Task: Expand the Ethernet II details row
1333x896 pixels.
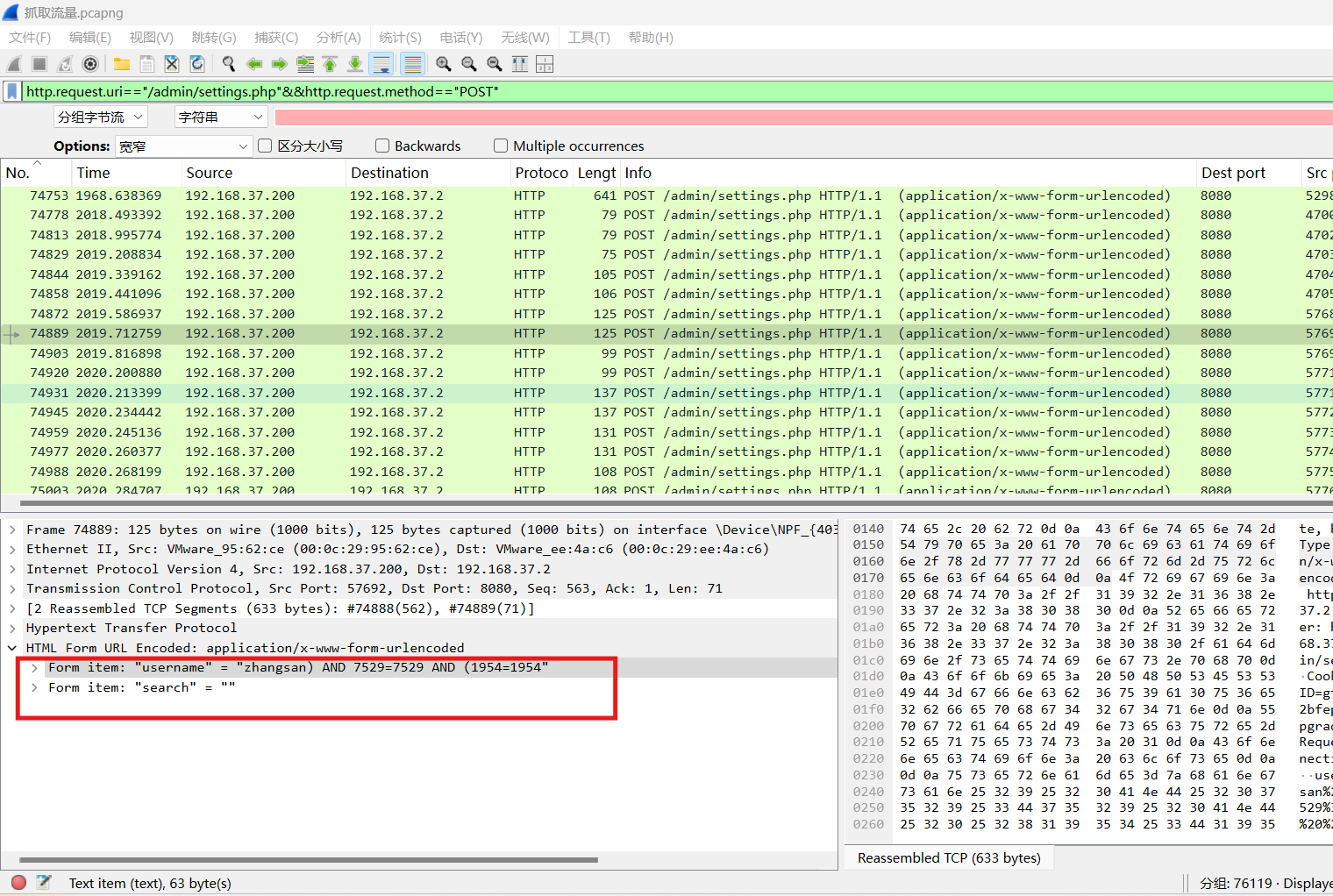Action: 12,549
